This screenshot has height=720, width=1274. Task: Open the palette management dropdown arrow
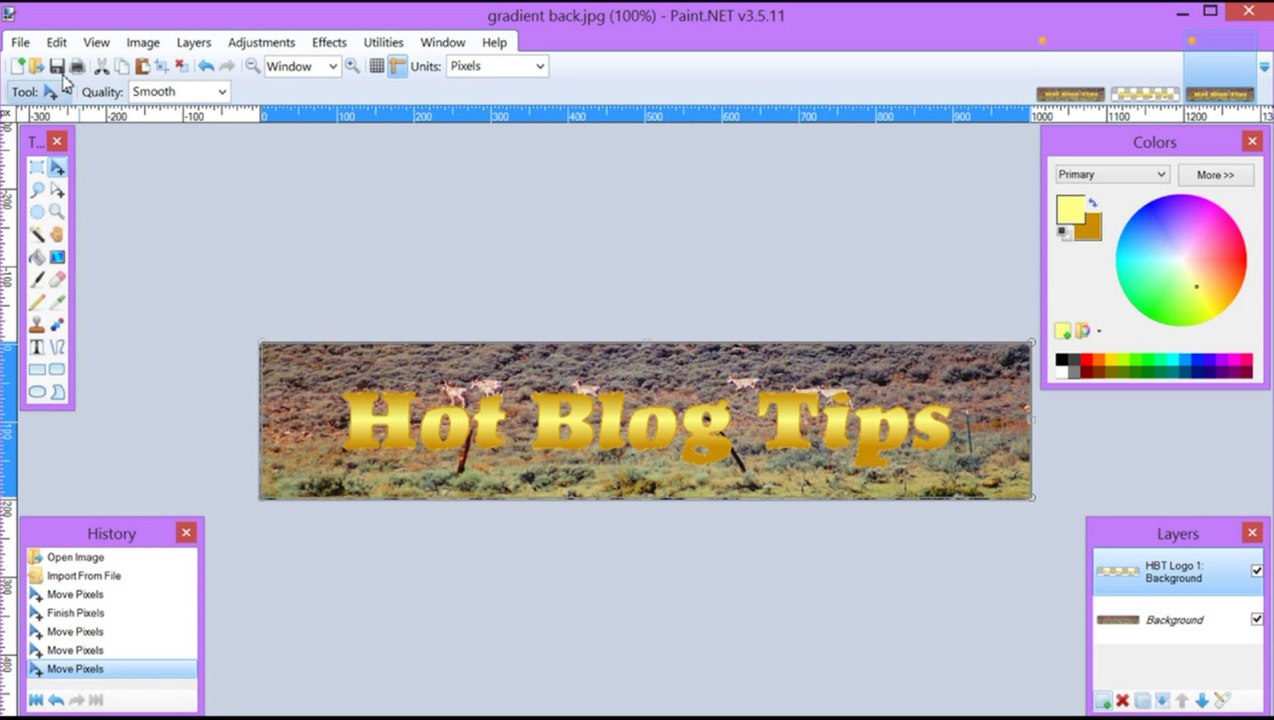1099,331
